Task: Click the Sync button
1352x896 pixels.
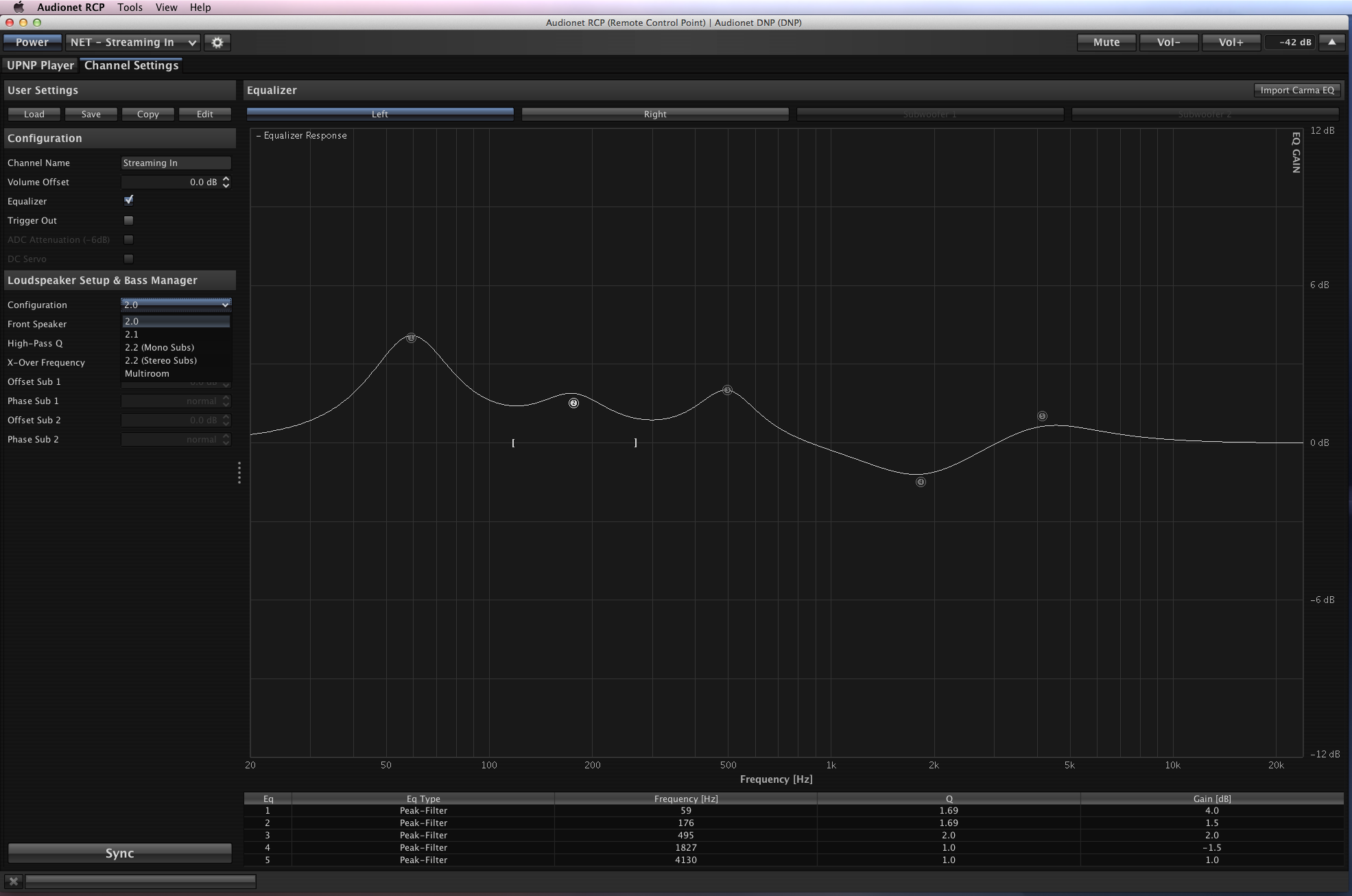Action: pos(119,853)
